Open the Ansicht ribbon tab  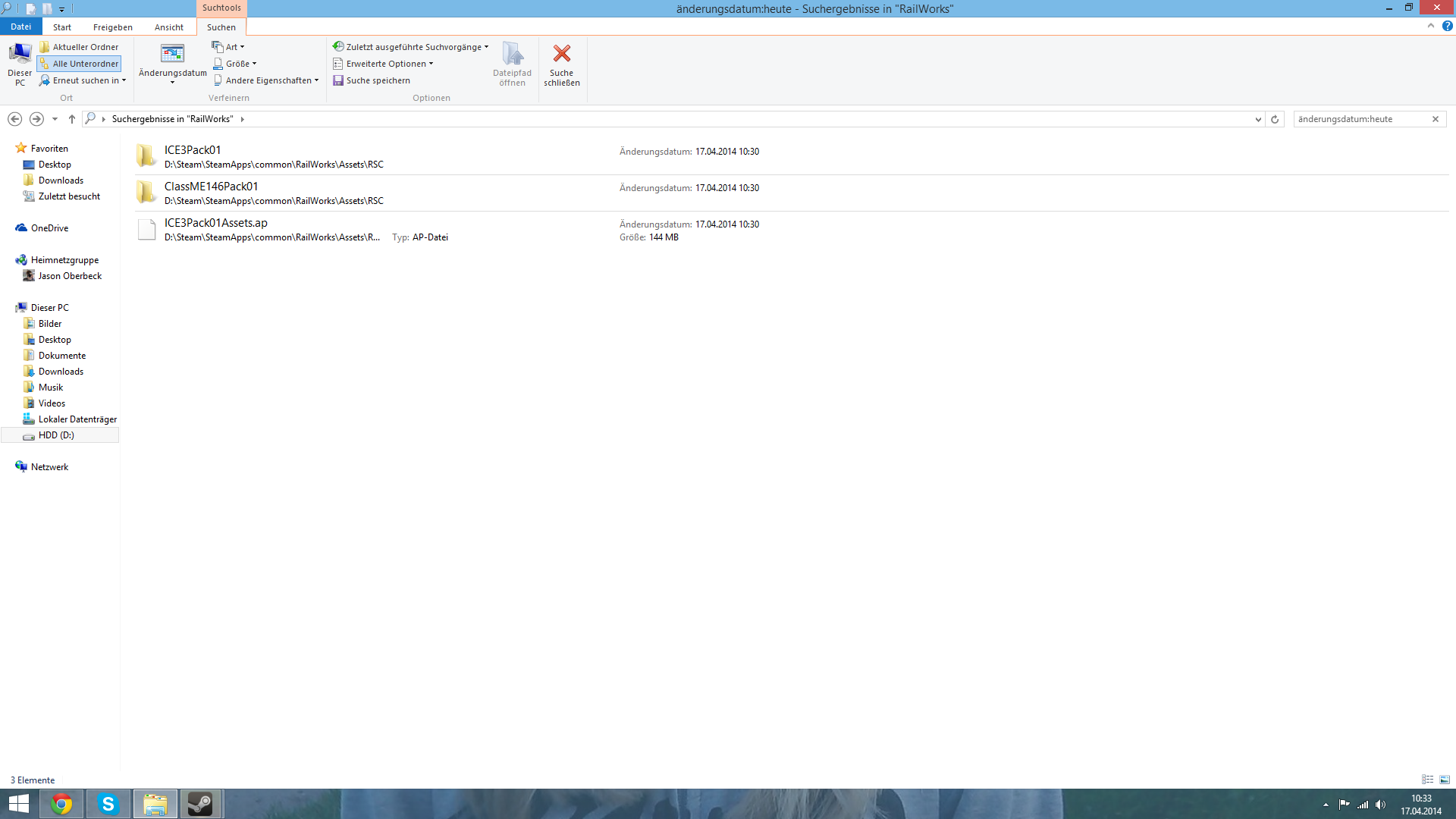point(168,27)
